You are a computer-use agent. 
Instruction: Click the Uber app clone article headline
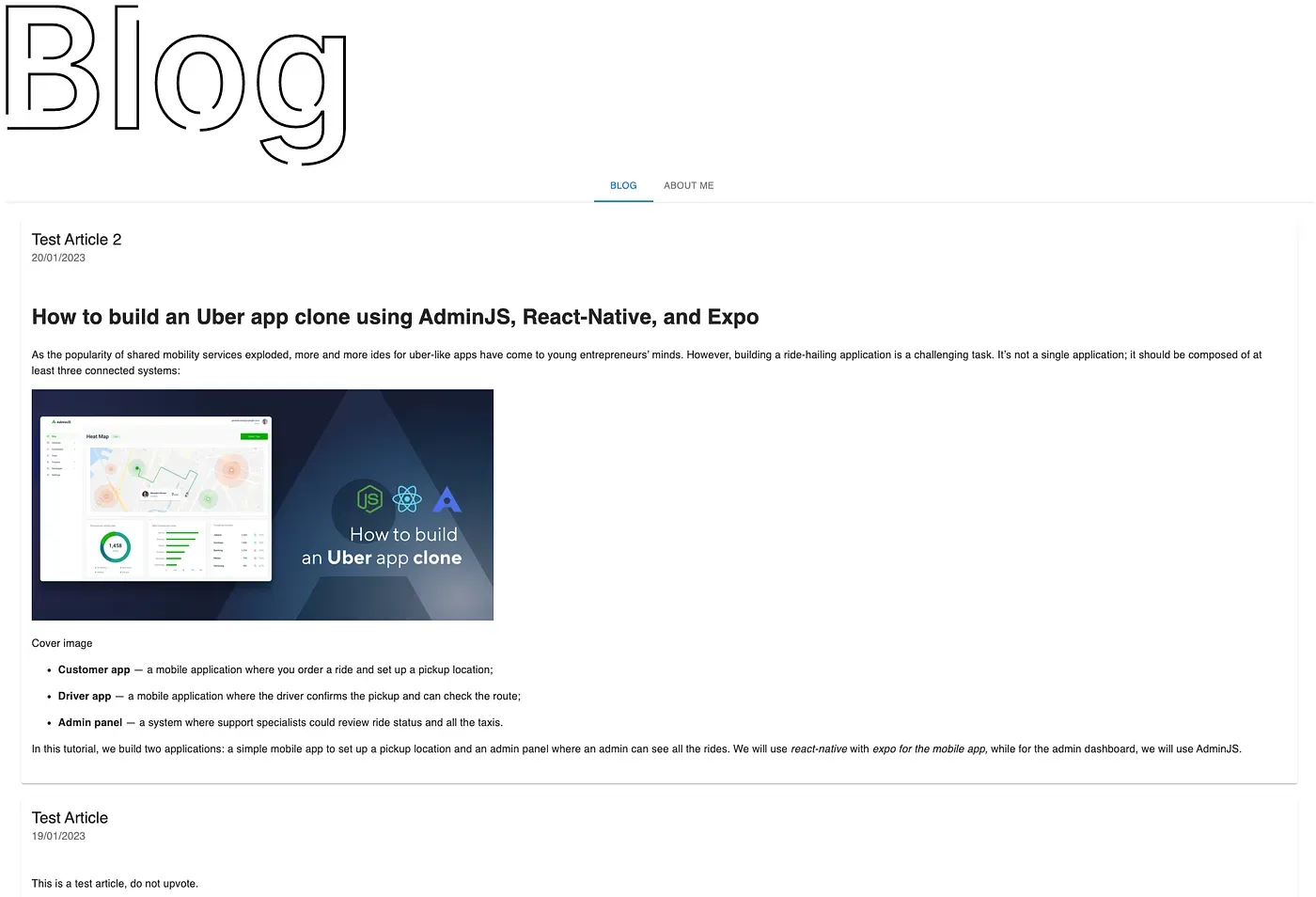click(x=395, y=317)
